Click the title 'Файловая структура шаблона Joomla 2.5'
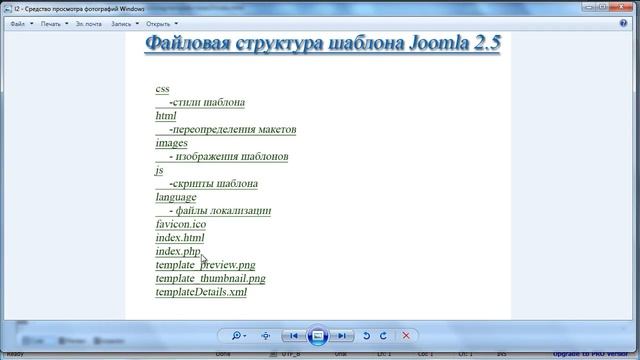Viewport: 640px width, 360px height. pos(323,43)
